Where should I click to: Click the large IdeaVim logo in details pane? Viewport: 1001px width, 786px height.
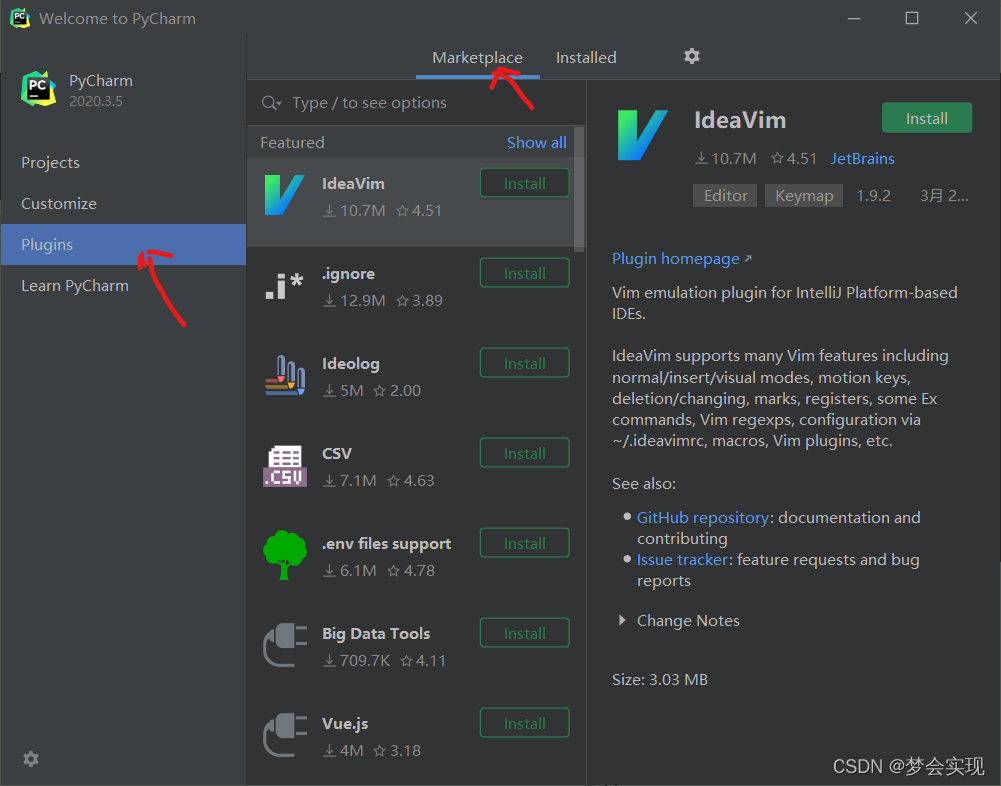point(642,135)
